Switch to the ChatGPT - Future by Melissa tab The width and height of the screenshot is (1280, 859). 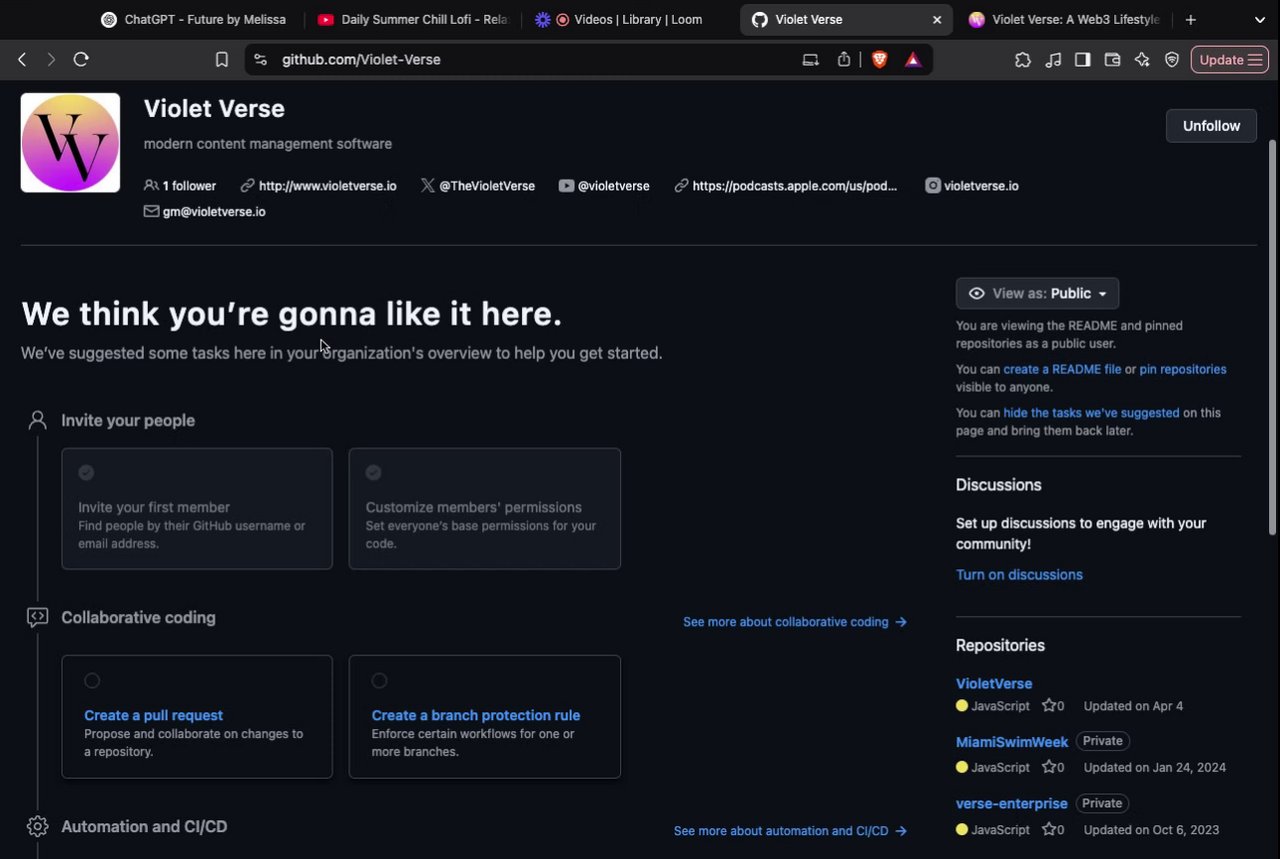193,20
